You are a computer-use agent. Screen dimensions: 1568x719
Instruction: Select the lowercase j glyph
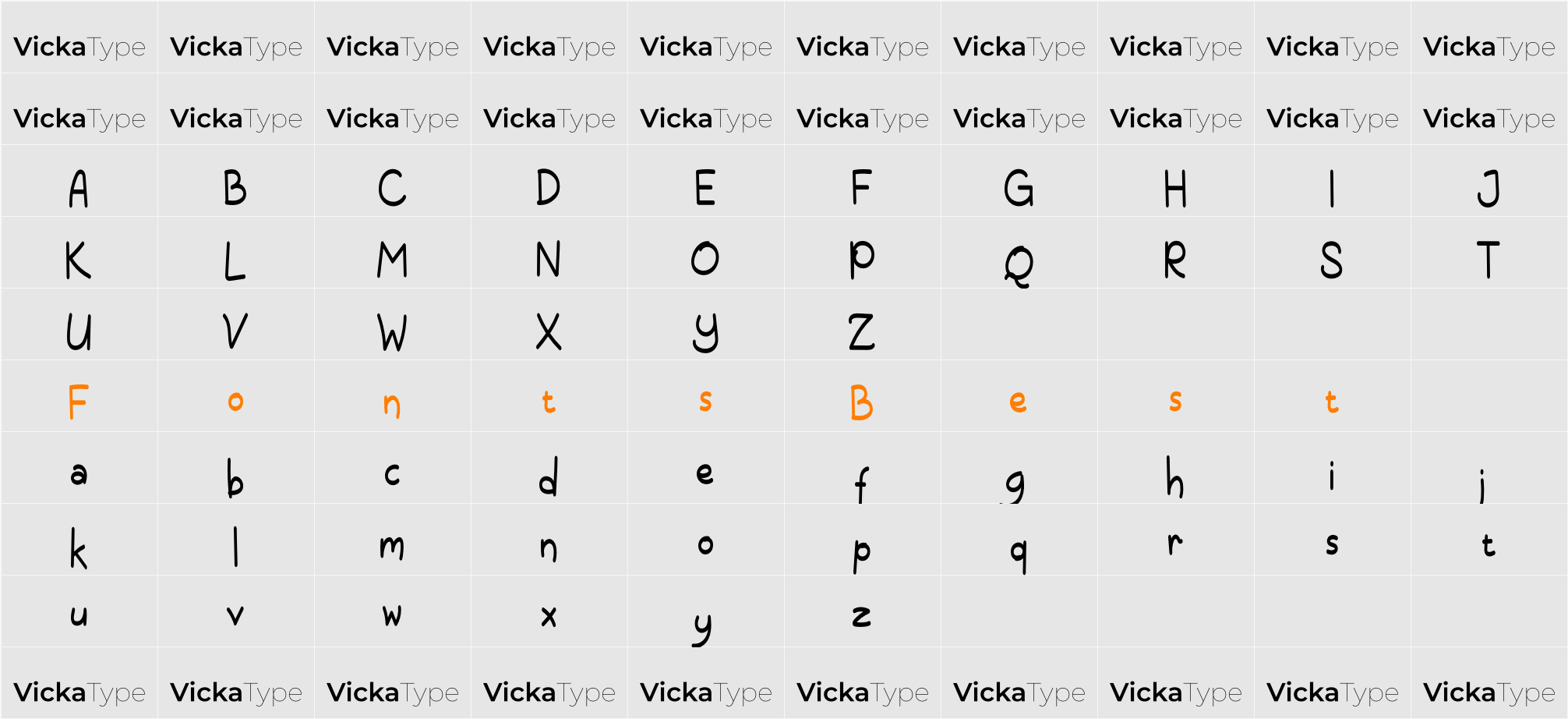click(1482, 485)
